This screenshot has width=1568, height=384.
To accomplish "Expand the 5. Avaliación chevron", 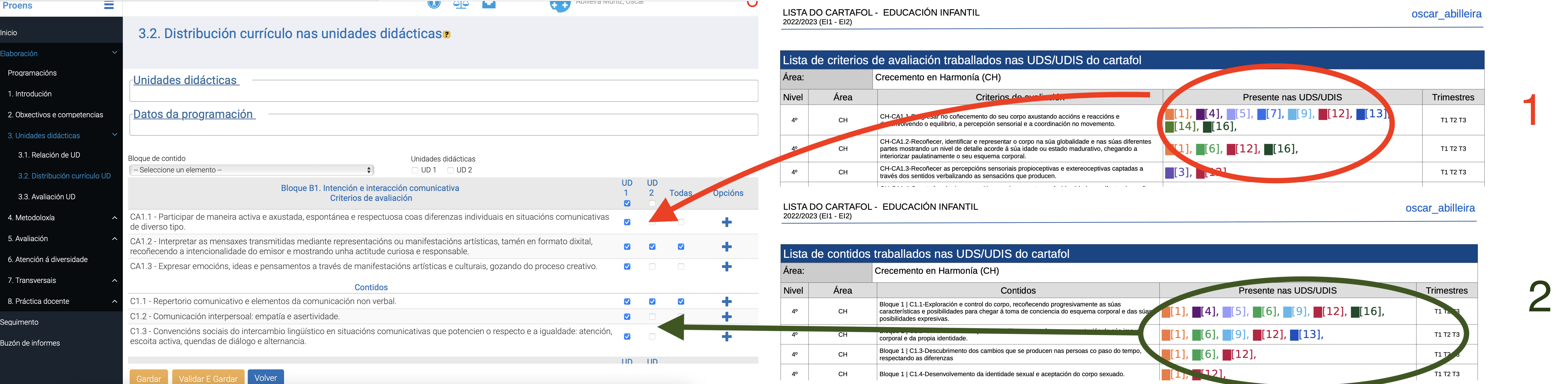I will click(x=114, y=238).
